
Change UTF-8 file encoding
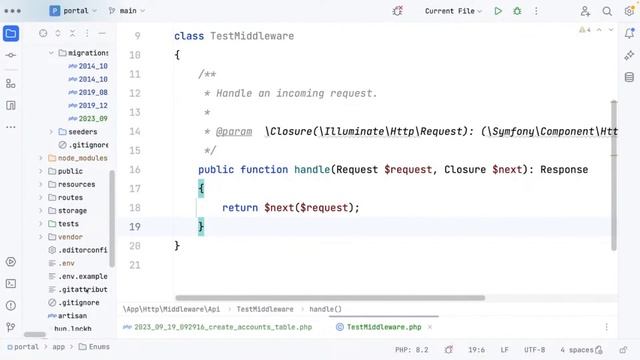click(534, 350)
